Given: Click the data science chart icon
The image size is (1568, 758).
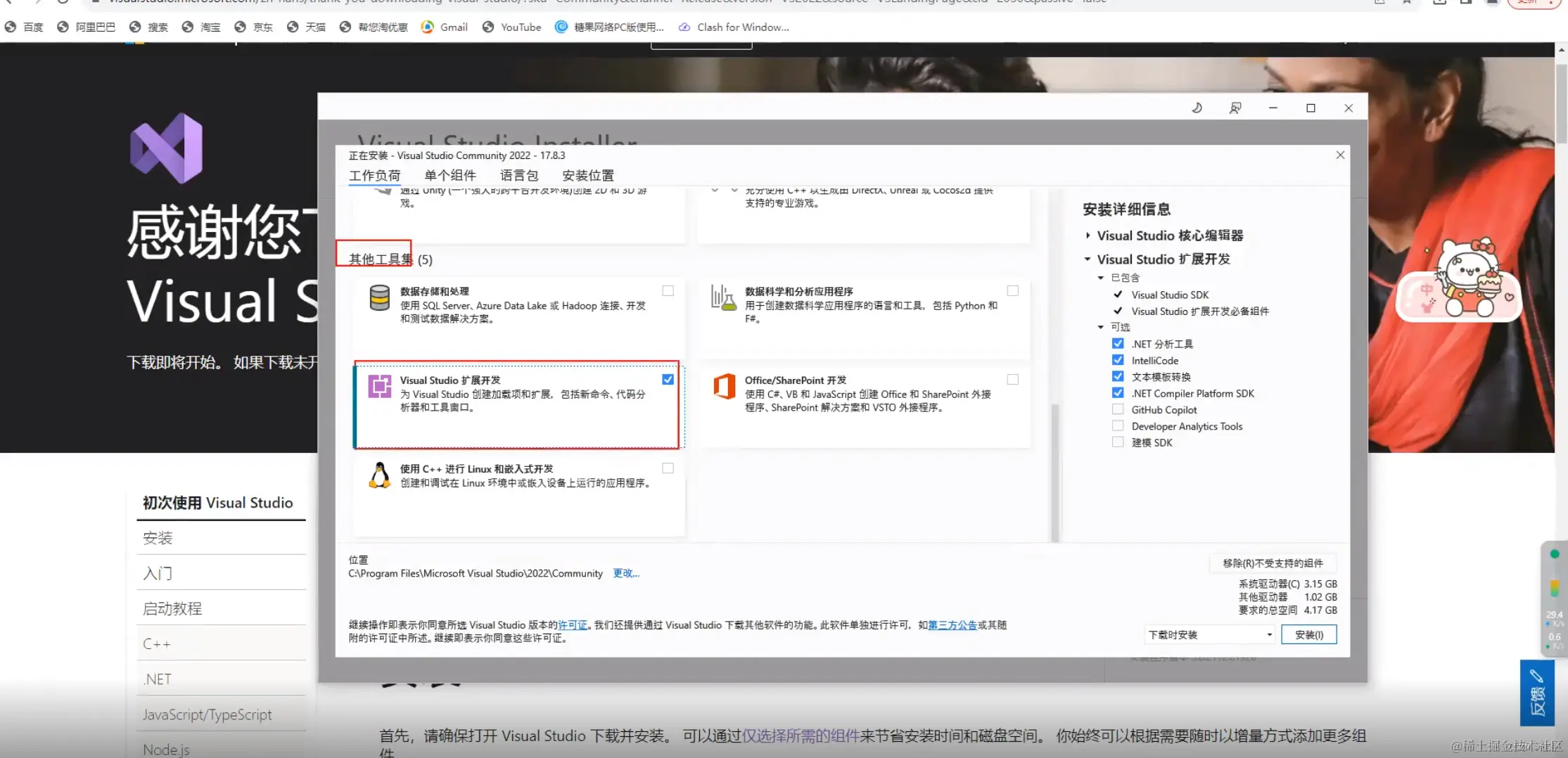Looking at the screenshot, I should click(x=723, y=297).
